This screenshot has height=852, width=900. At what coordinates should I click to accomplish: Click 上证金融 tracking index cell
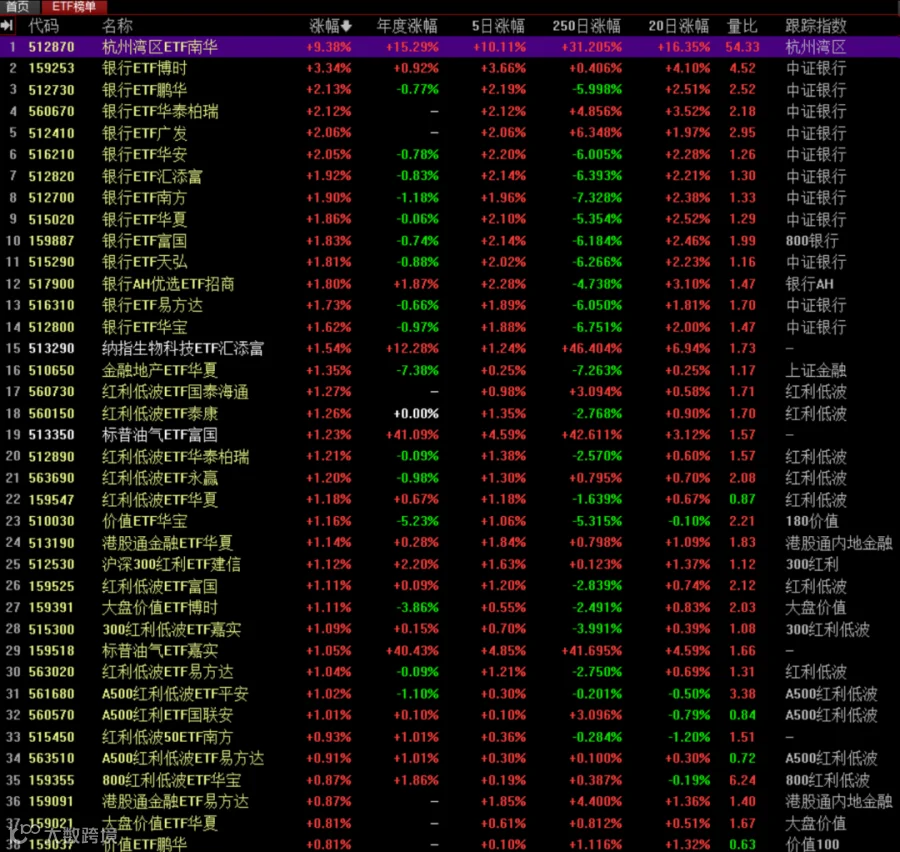tap(816, 370)
